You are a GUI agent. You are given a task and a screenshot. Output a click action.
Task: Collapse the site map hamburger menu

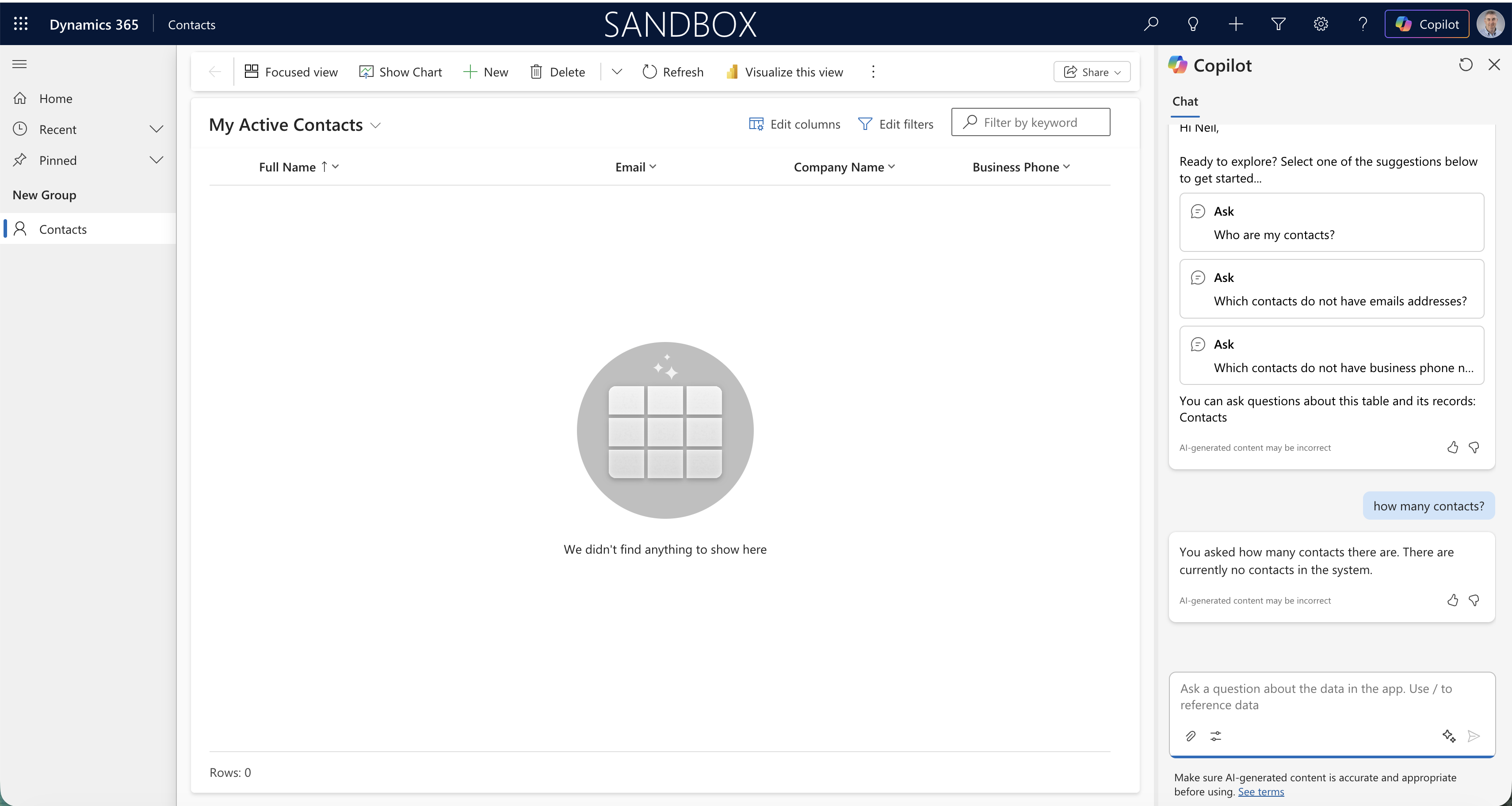[19, 64]
